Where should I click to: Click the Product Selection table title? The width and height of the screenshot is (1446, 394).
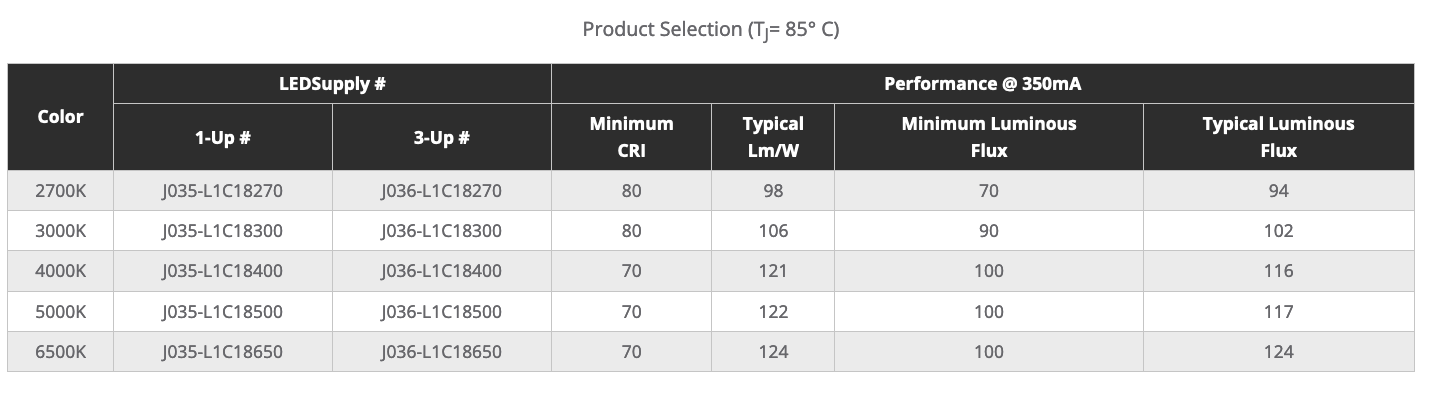click(x=711, y=29)
